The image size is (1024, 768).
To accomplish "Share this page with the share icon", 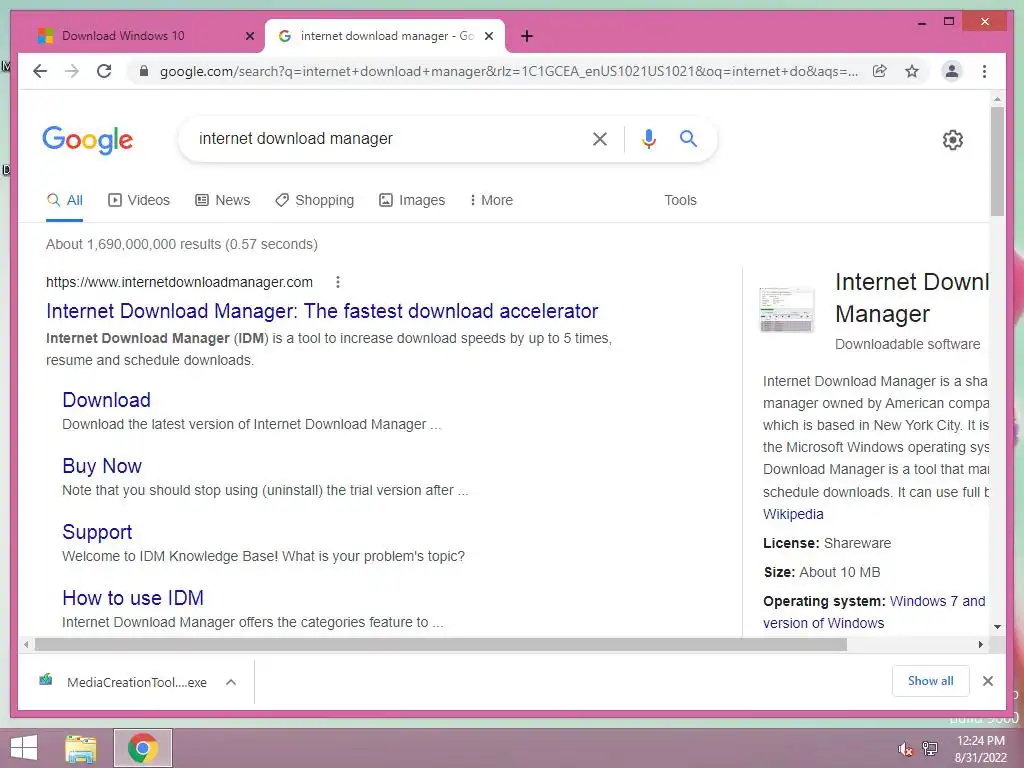I will [x=880, y=71].
